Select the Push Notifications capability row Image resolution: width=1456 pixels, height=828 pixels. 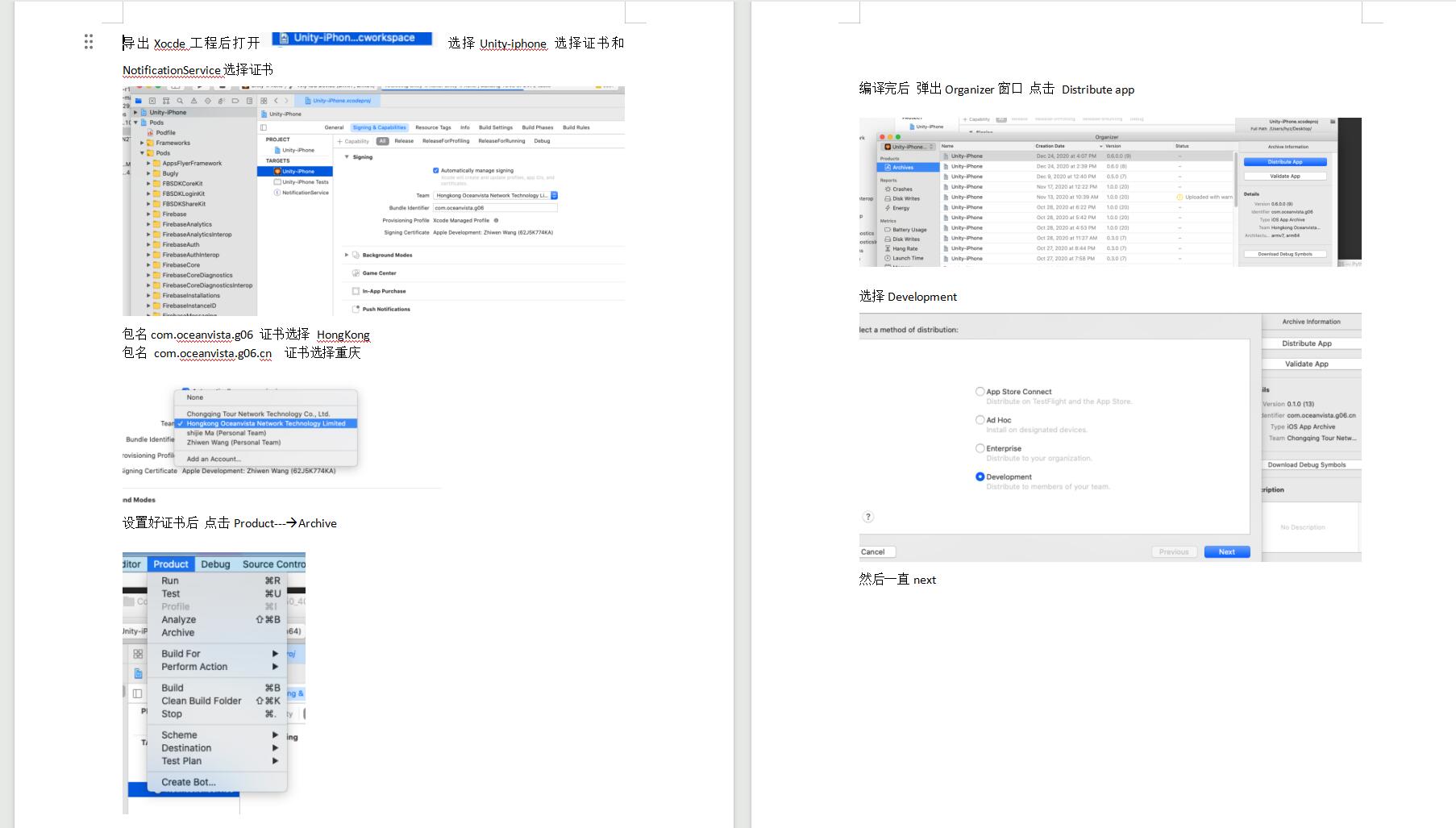(x=484, y=309)
